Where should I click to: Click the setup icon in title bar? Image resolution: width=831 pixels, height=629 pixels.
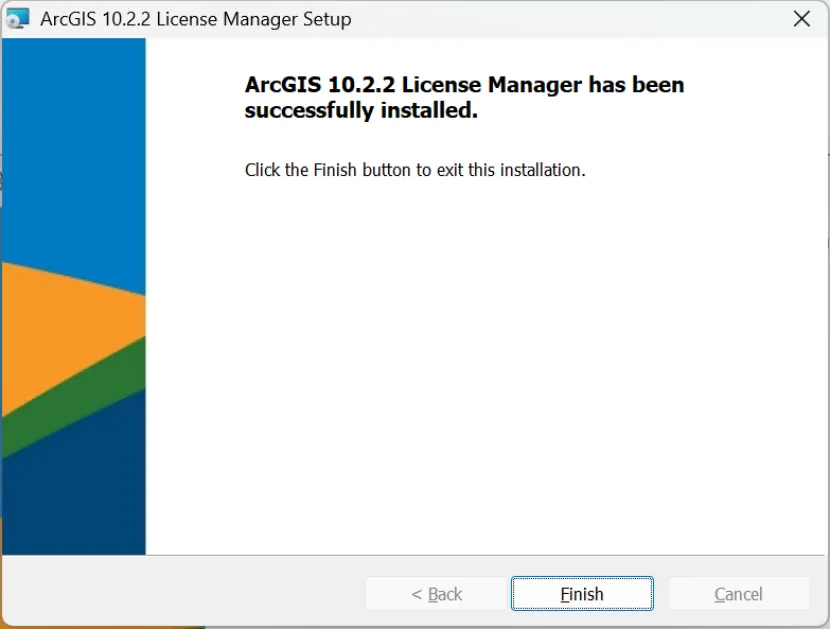17,19
